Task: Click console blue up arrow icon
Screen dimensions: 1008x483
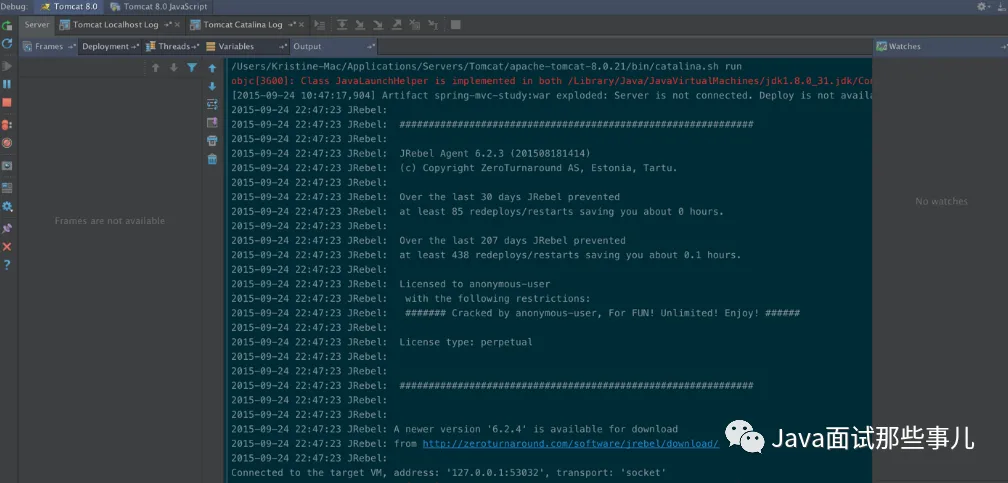Action: (x=212, y=68)
